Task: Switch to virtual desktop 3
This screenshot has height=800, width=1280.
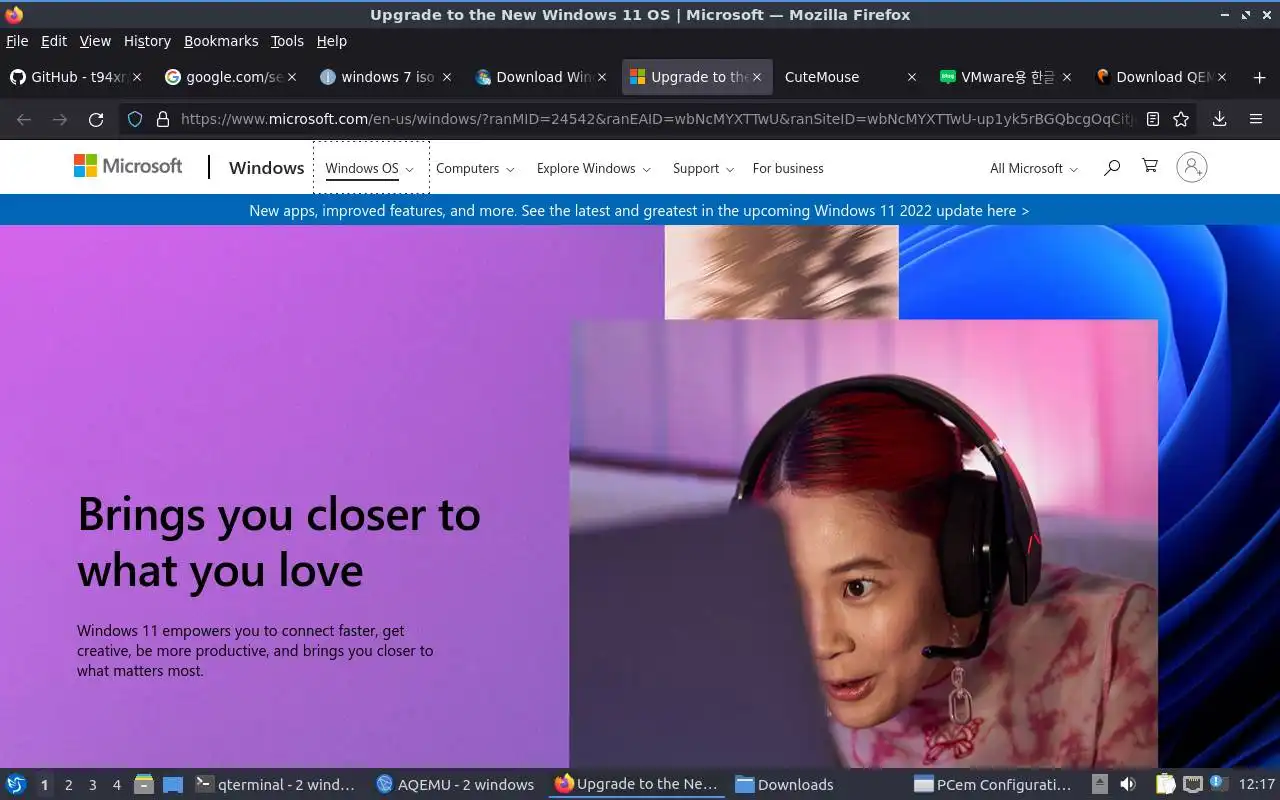Action: coord(93,785)
